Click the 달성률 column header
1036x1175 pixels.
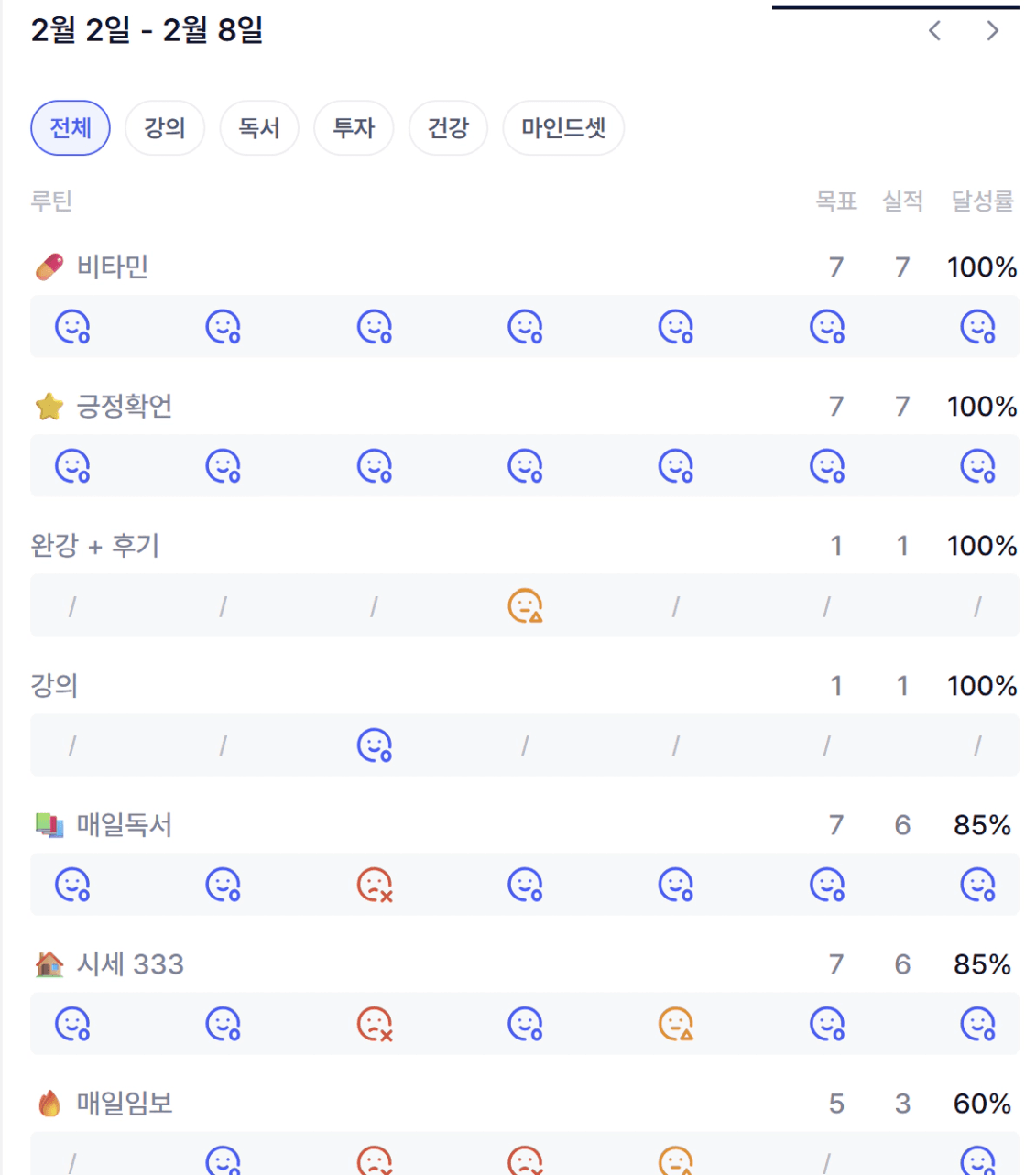pos(982,201)
